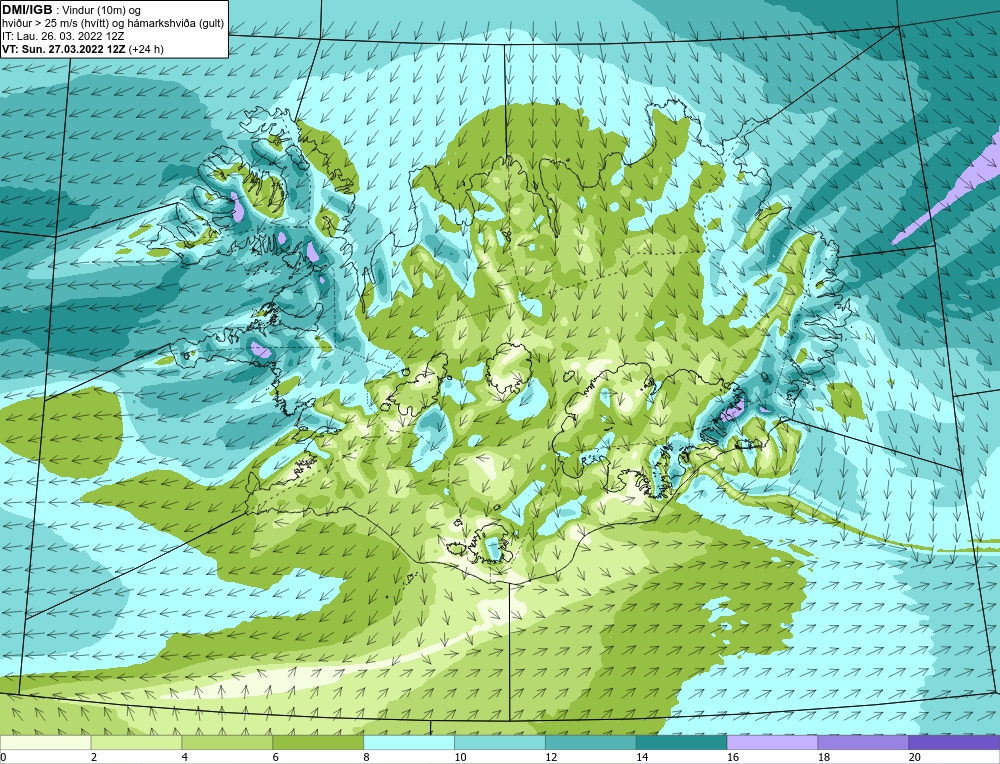Click the dark violet swatch above 20

pos(954,742)
